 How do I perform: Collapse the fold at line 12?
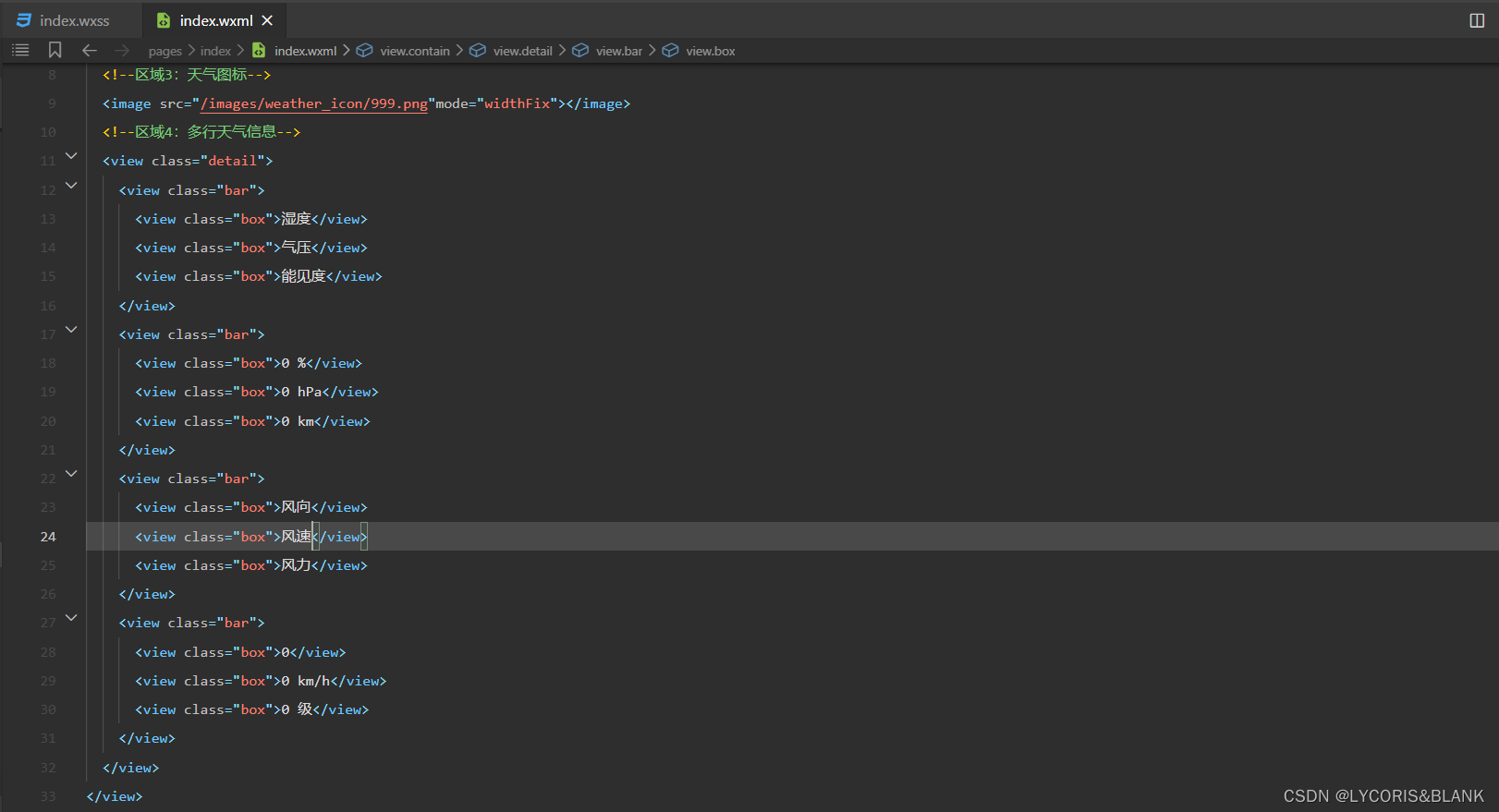71,186
